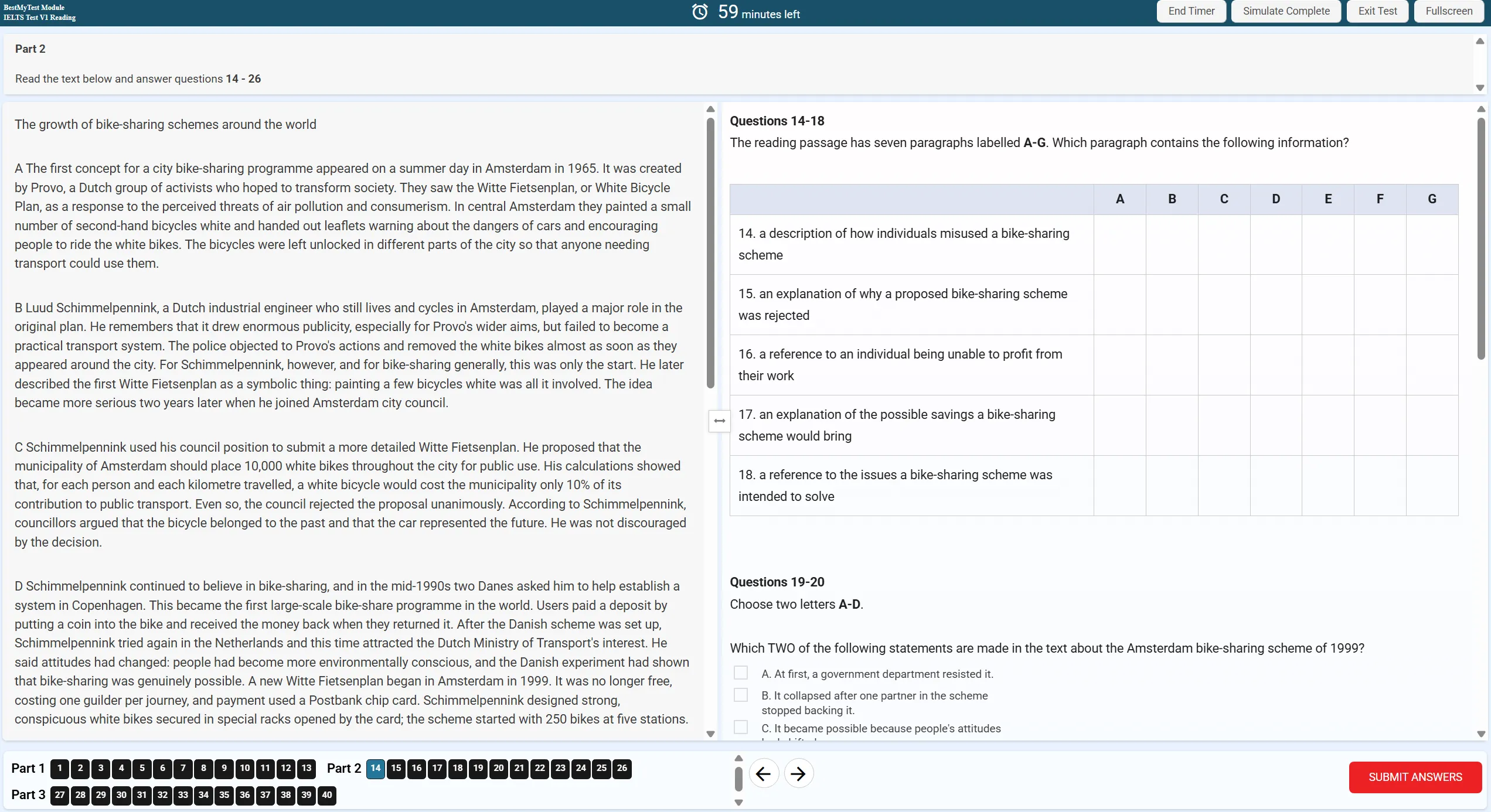Select paragraph G for question 14
The width and height of the screenshot is (1491, 812).
point(1432,244)
